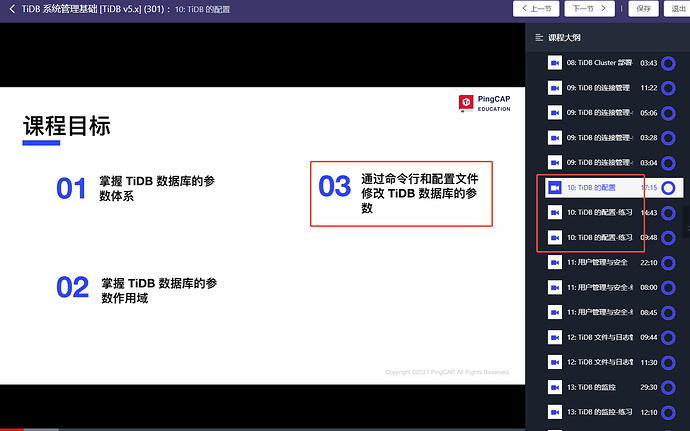Save progress with the 保存 button
Viewport: 690px width, 431px height.
[643, 8]
